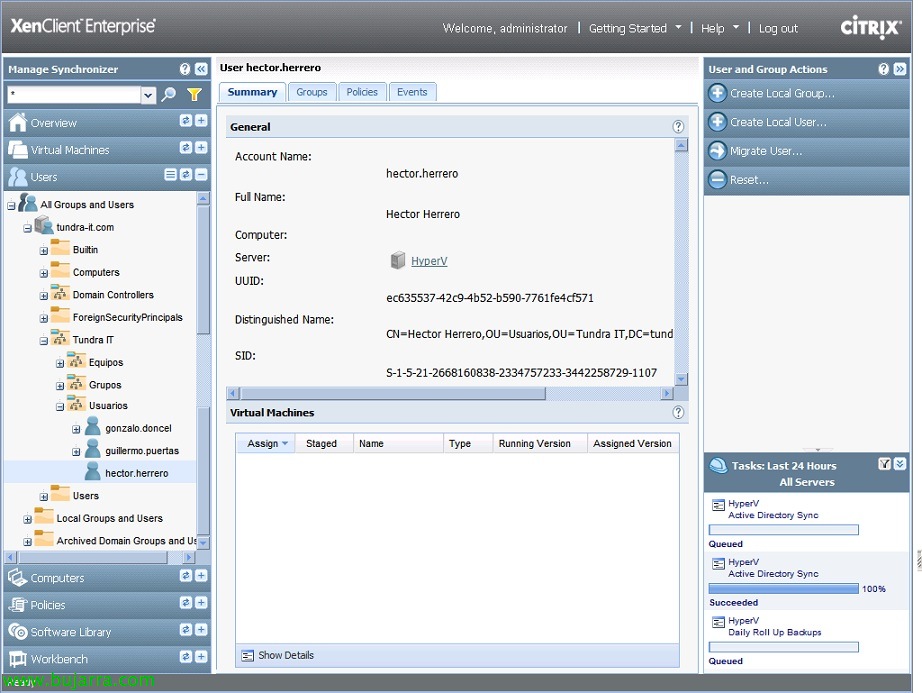
Task: Refresh the Virtual Machines section
Action: point(186,148)
